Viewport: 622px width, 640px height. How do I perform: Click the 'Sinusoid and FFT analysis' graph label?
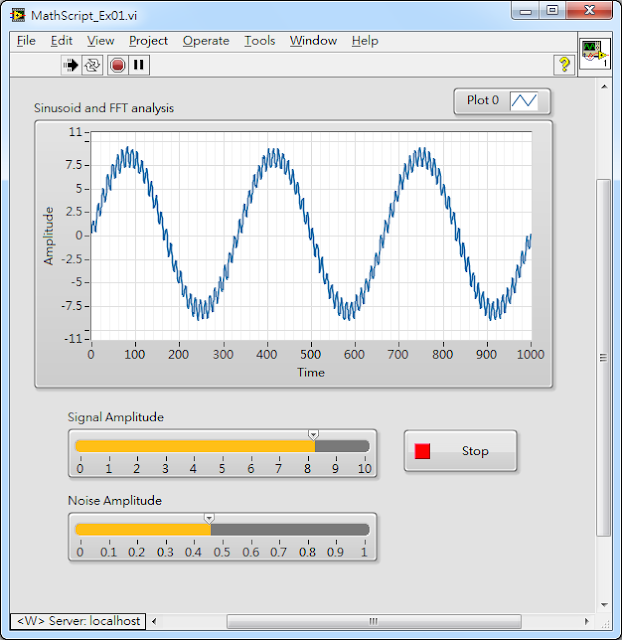[x=104, y=108]
